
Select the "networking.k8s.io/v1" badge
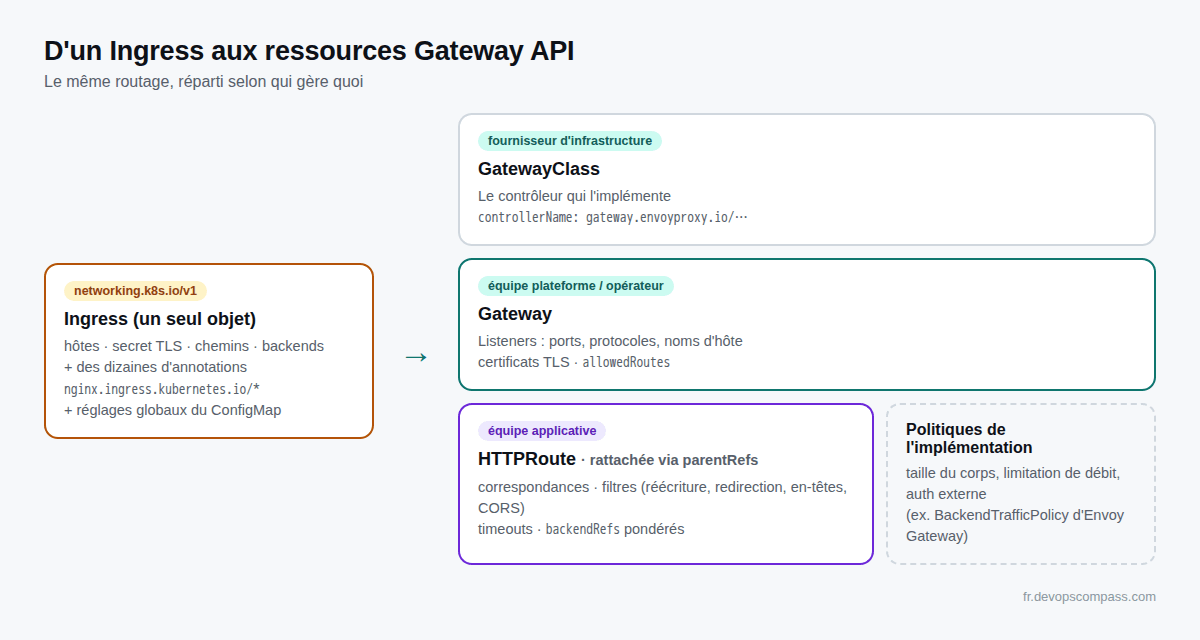click(136, 291)
